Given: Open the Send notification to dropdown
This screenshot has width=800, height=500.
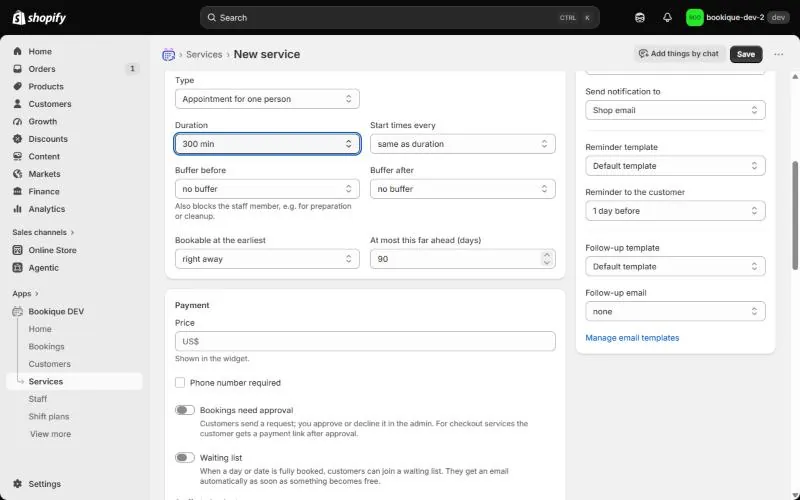Looking at the screenshot, I should [675, 110].
